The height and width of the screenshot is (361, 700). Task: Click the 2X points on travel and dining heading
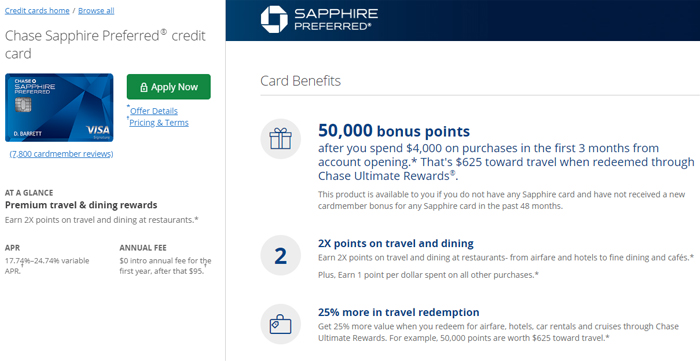[x=396, y=244]
